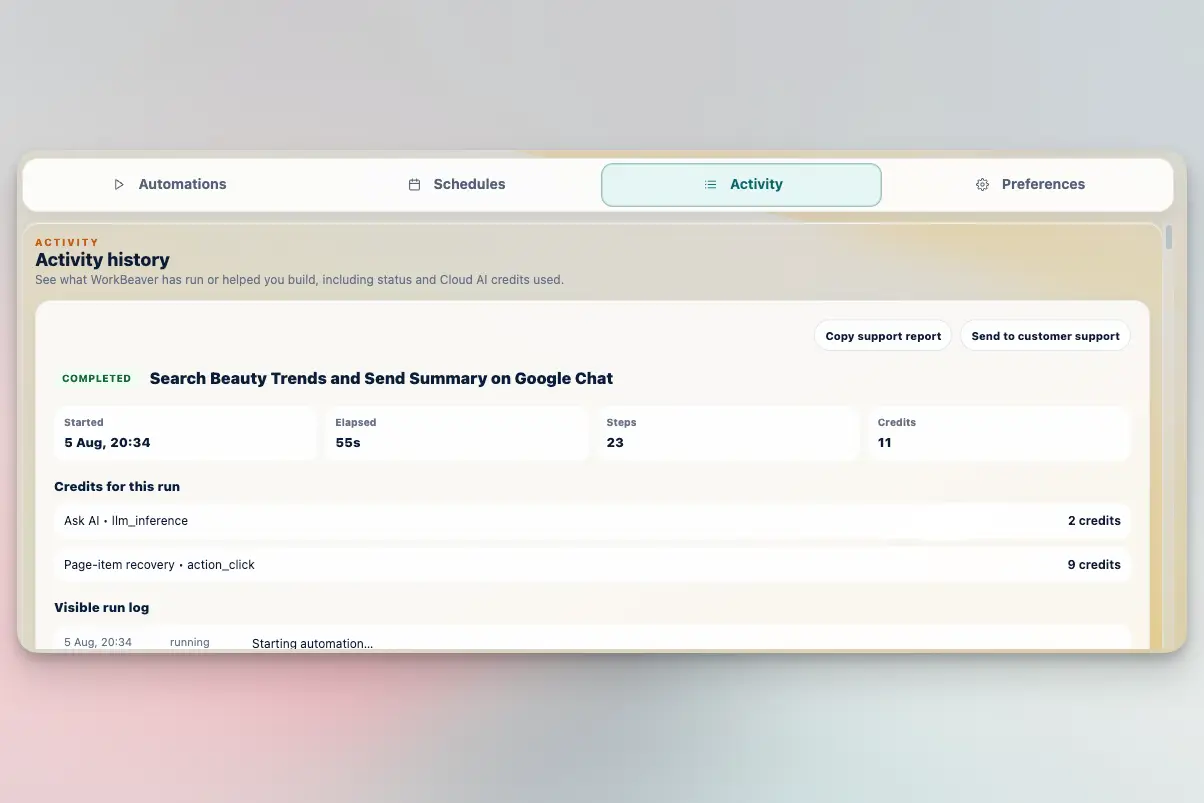The image size is (1204, 803).
Task: Switch to the Schedules tab
Action: coord(457,184)
